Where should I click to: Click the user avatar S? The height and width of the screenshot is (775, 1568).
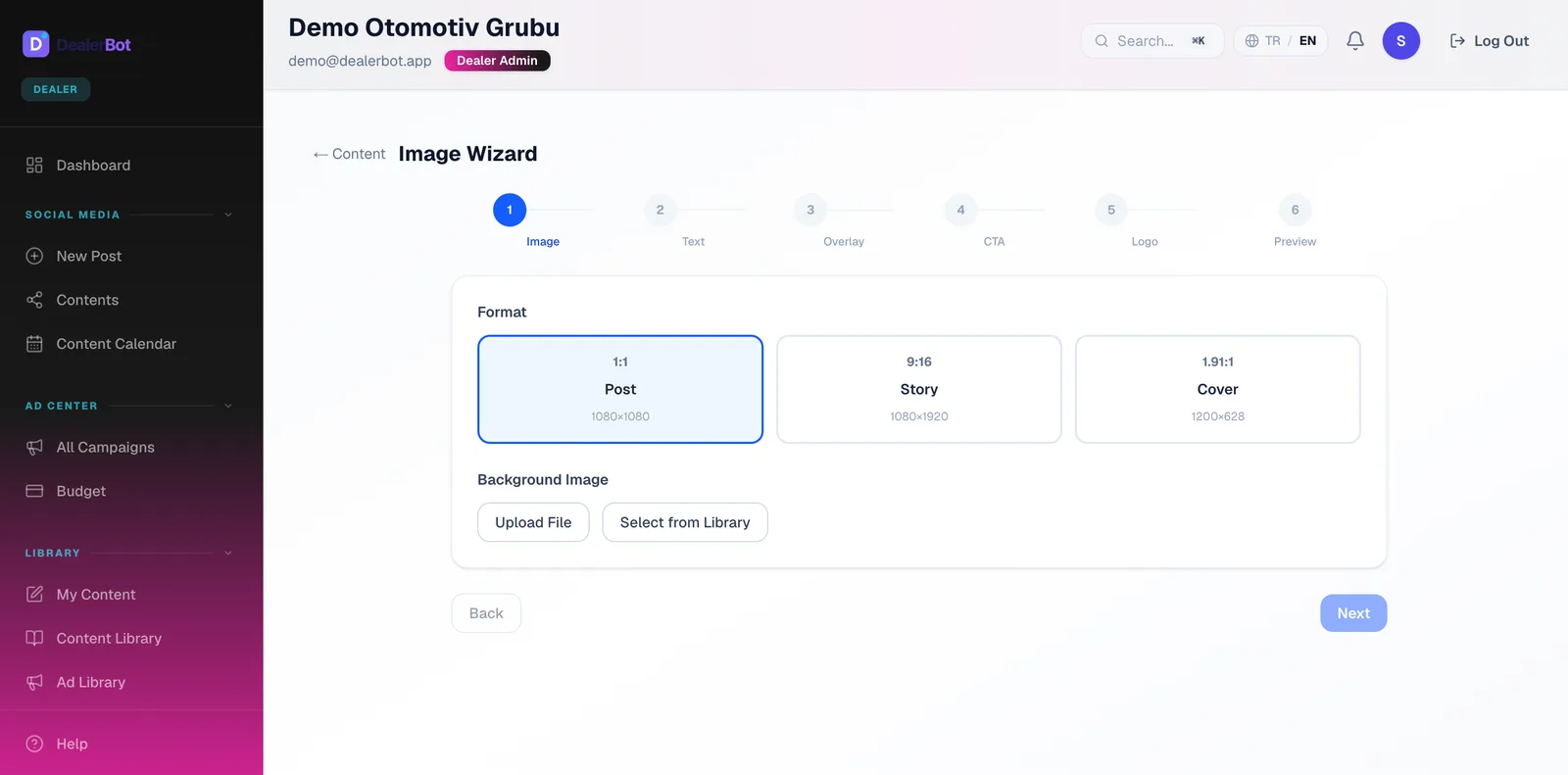pyautogui.click(x=1401, y=41)
